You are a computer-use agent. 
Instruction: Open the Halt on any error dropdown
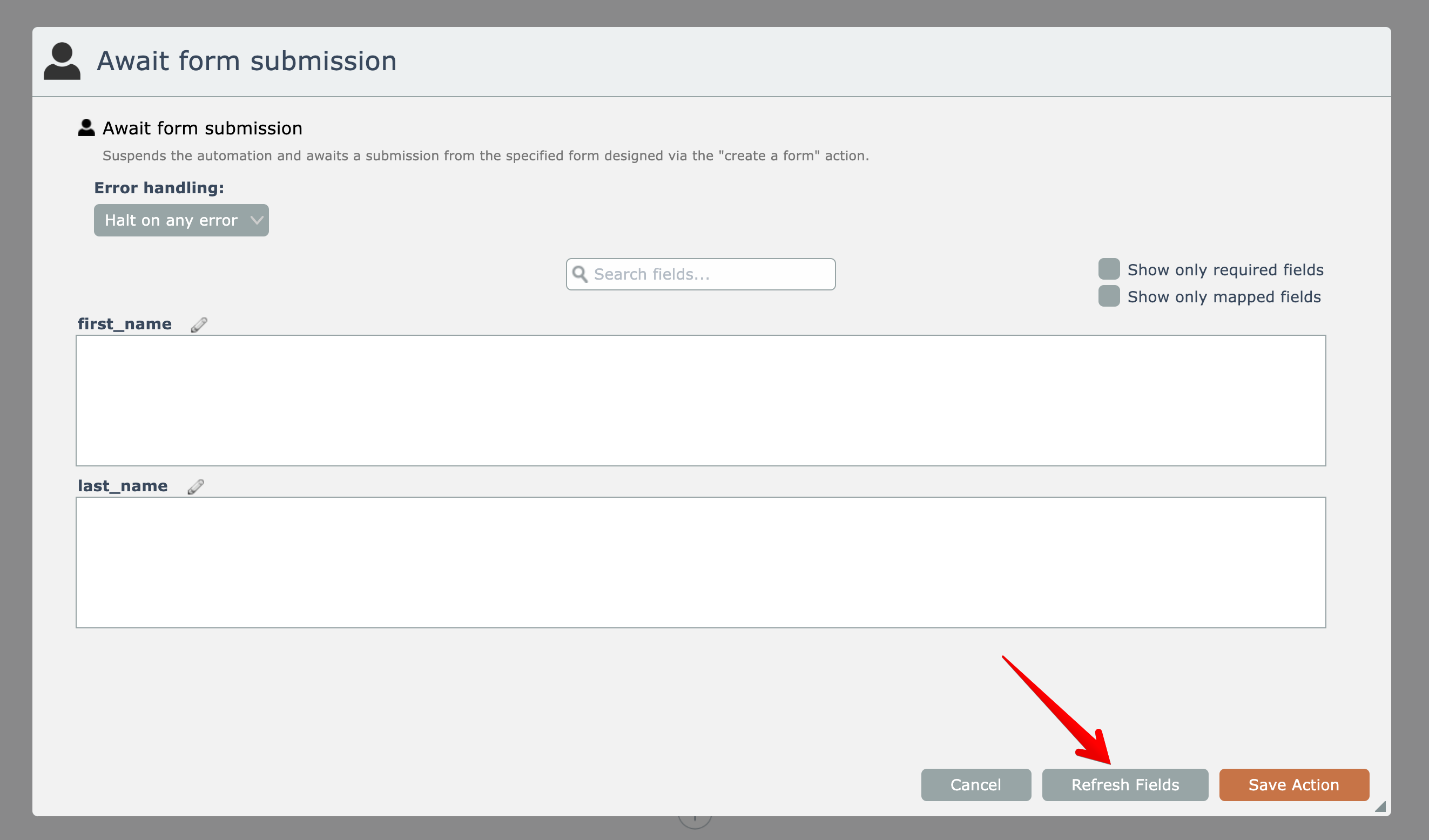pyautogui.click(x=181, y=220)
